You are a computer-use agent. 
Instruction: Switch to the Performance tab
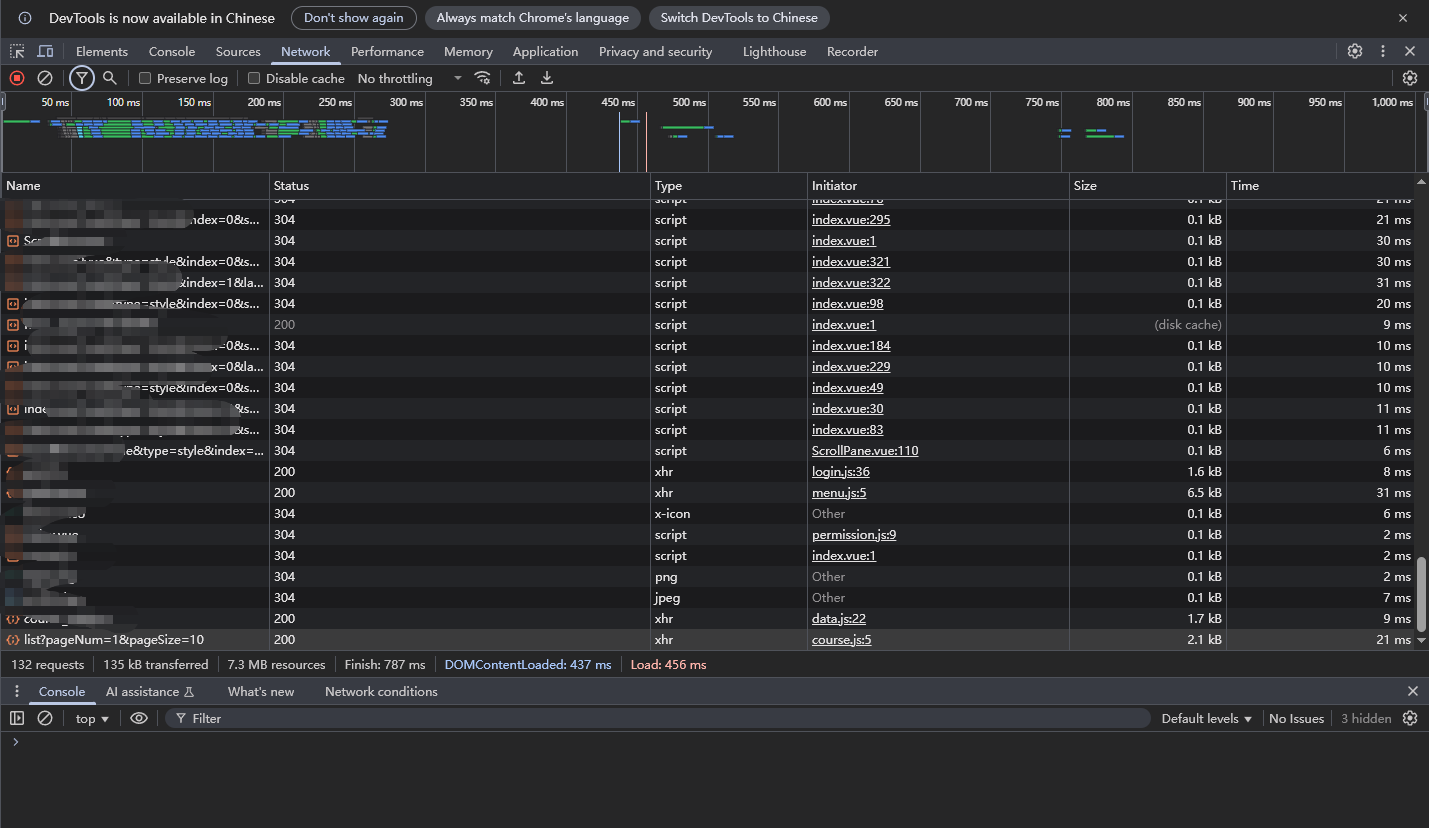point(387,51)
